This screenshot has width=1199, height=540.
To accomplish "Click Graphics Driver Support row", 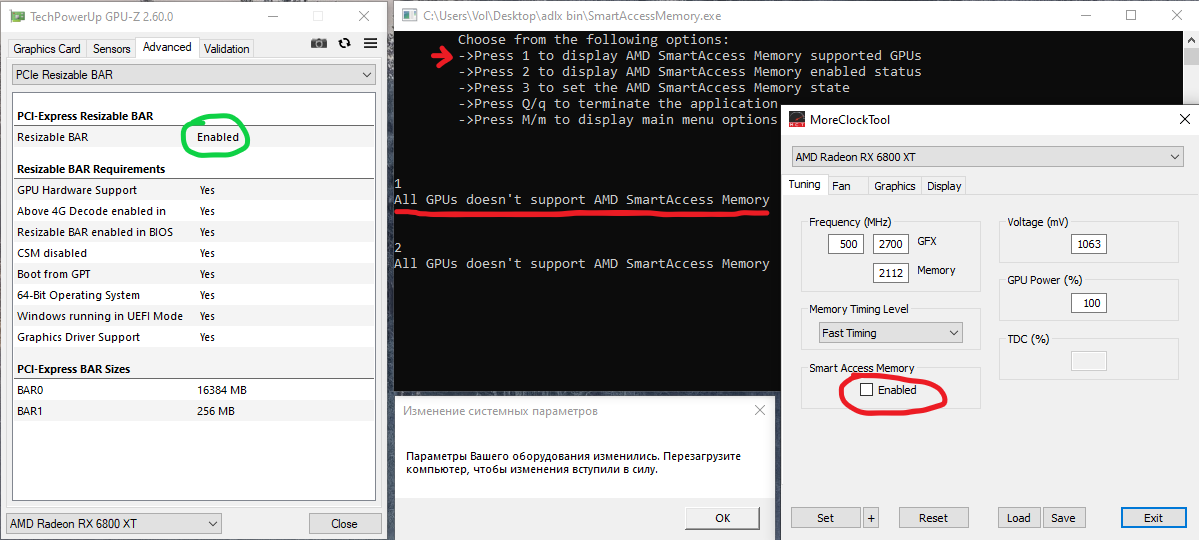I will click(x=194, y=337).
